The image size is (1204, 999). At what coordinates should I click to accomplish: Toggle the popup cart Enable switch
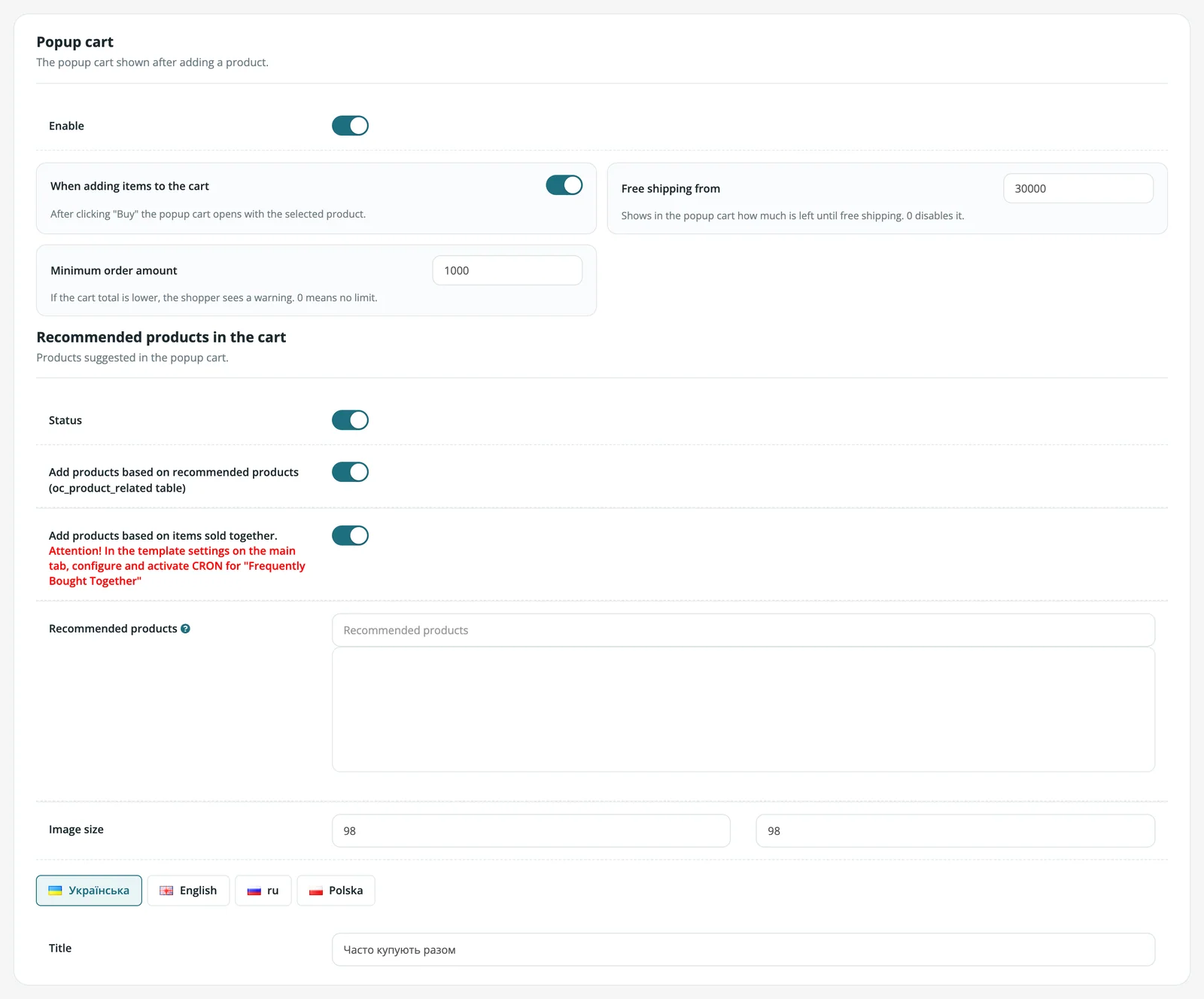tap(350, 126)
